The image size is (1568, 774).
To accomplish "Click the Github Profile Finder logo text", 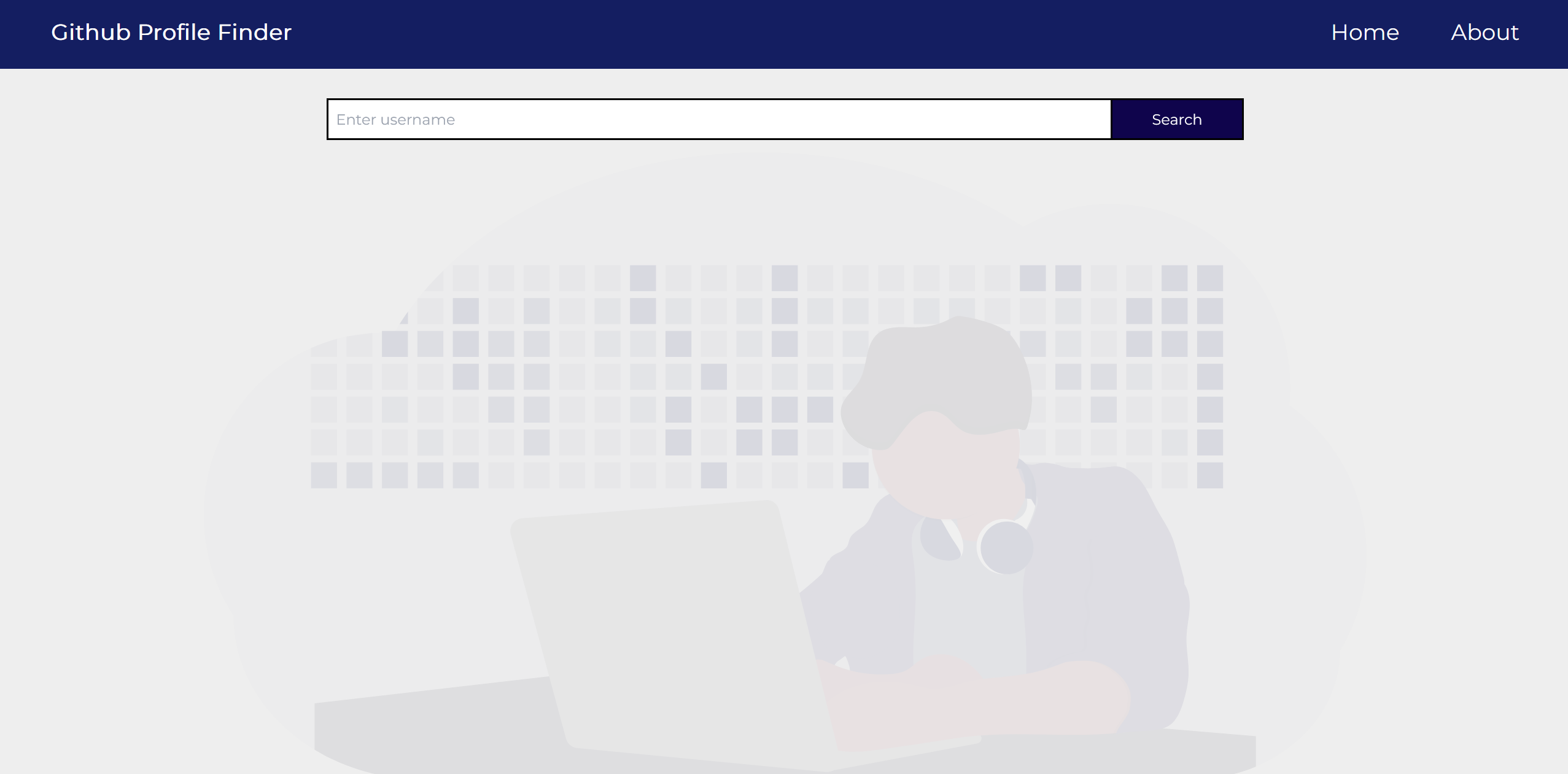I will point(171,32).
